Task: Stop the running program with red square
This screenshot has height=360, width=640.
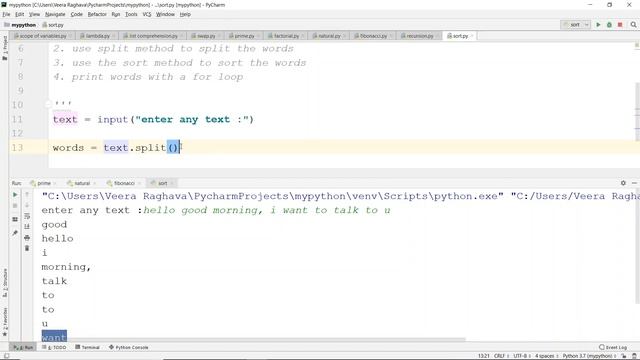Action: pyautogui.click(x=620, y=25)
